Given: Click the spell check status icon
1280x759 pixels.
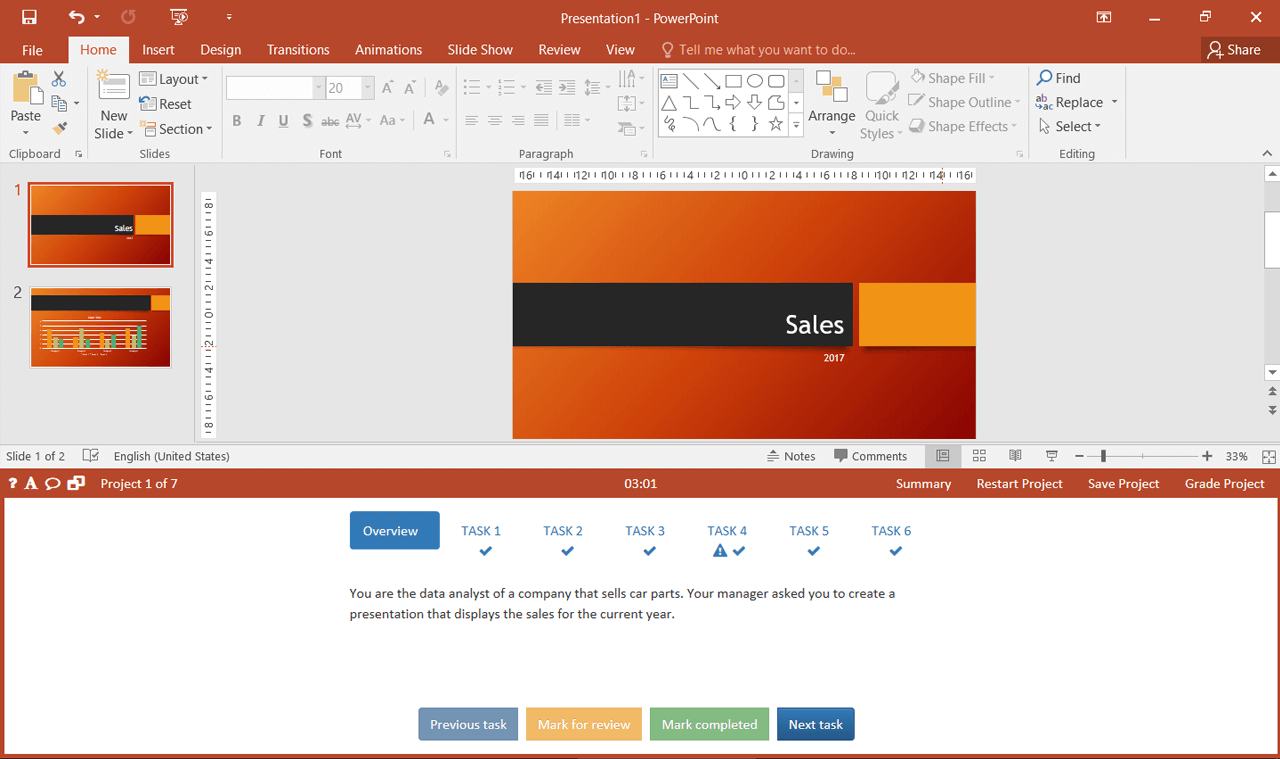Looking at the screenshot, I should tap(91, 456).
